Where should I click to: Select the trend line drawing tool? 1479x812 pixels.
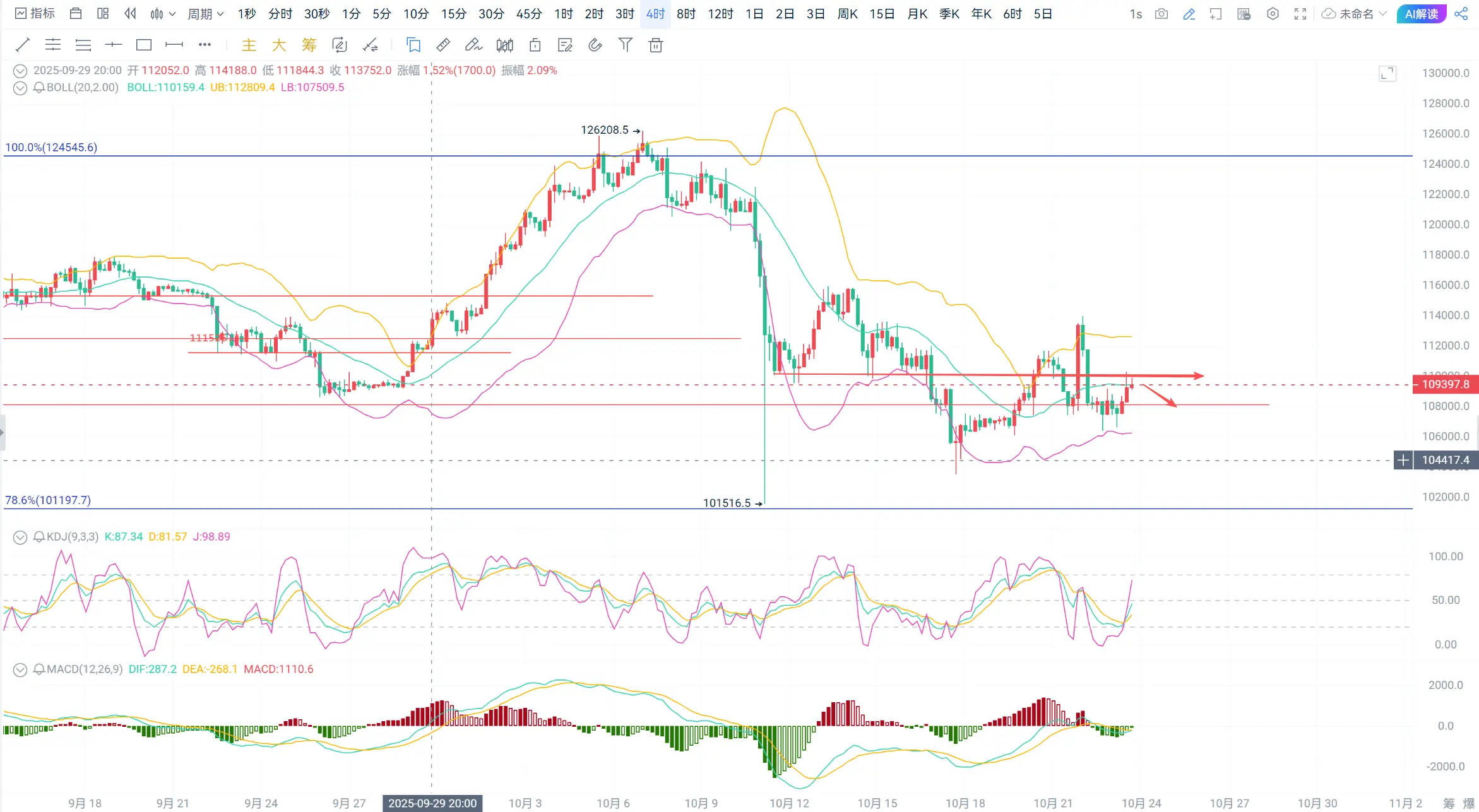pos(22,45)
